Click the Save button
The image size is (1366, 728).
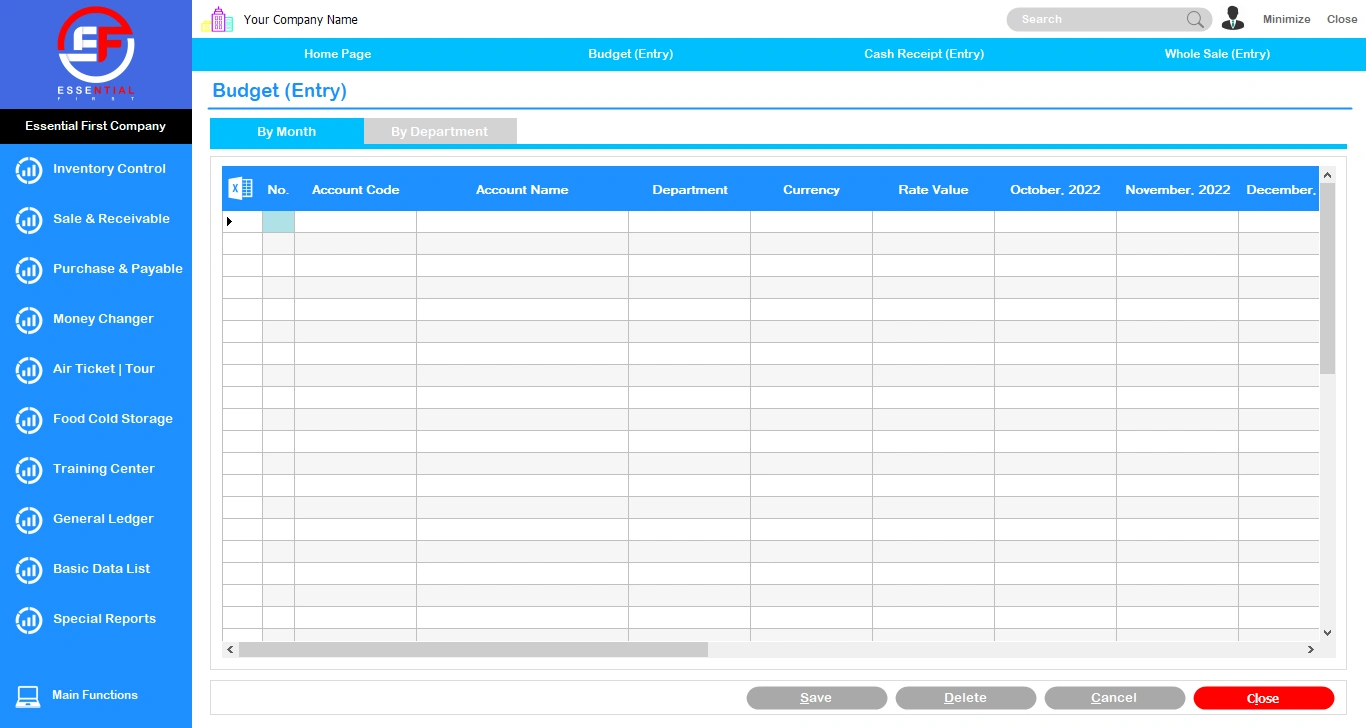[816, 698]
